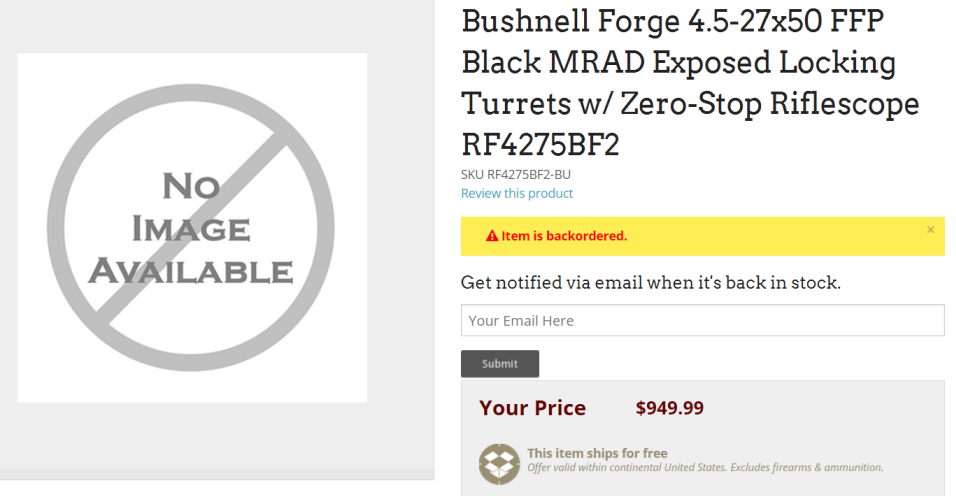This screenshot has width=956, height=496.
Task: Click the red warning triangle icon
Action: (x=491, y=236)
